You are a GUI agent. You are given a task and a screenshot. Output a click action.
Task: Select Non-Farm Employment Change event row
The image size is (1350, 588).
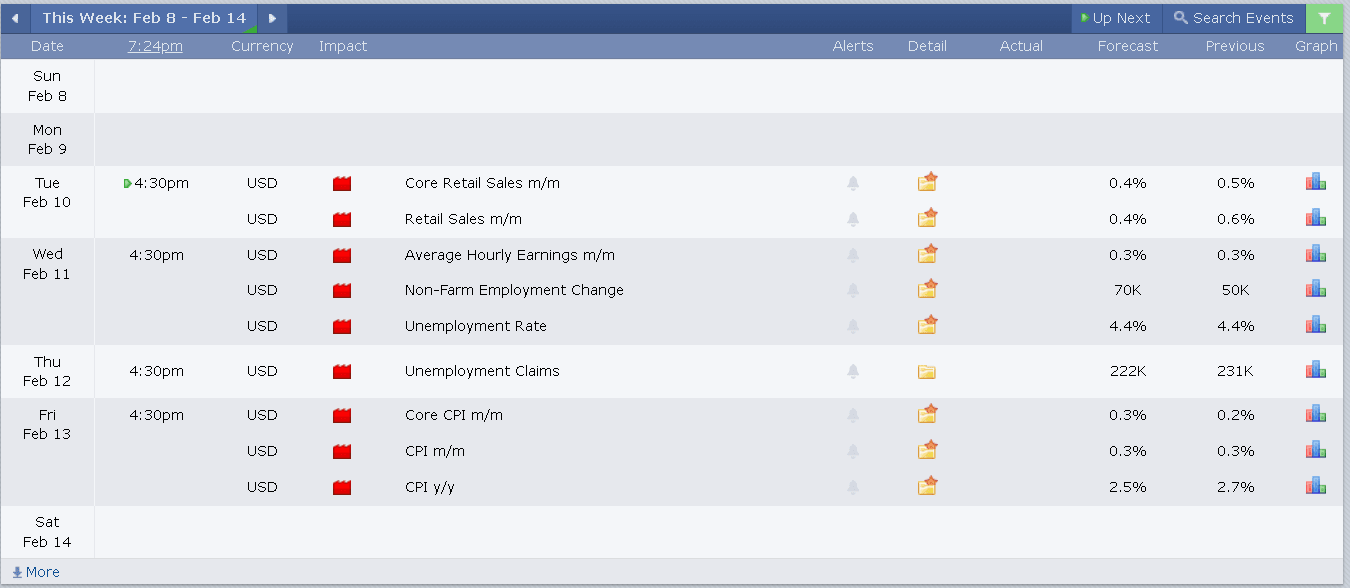[514, 290]
